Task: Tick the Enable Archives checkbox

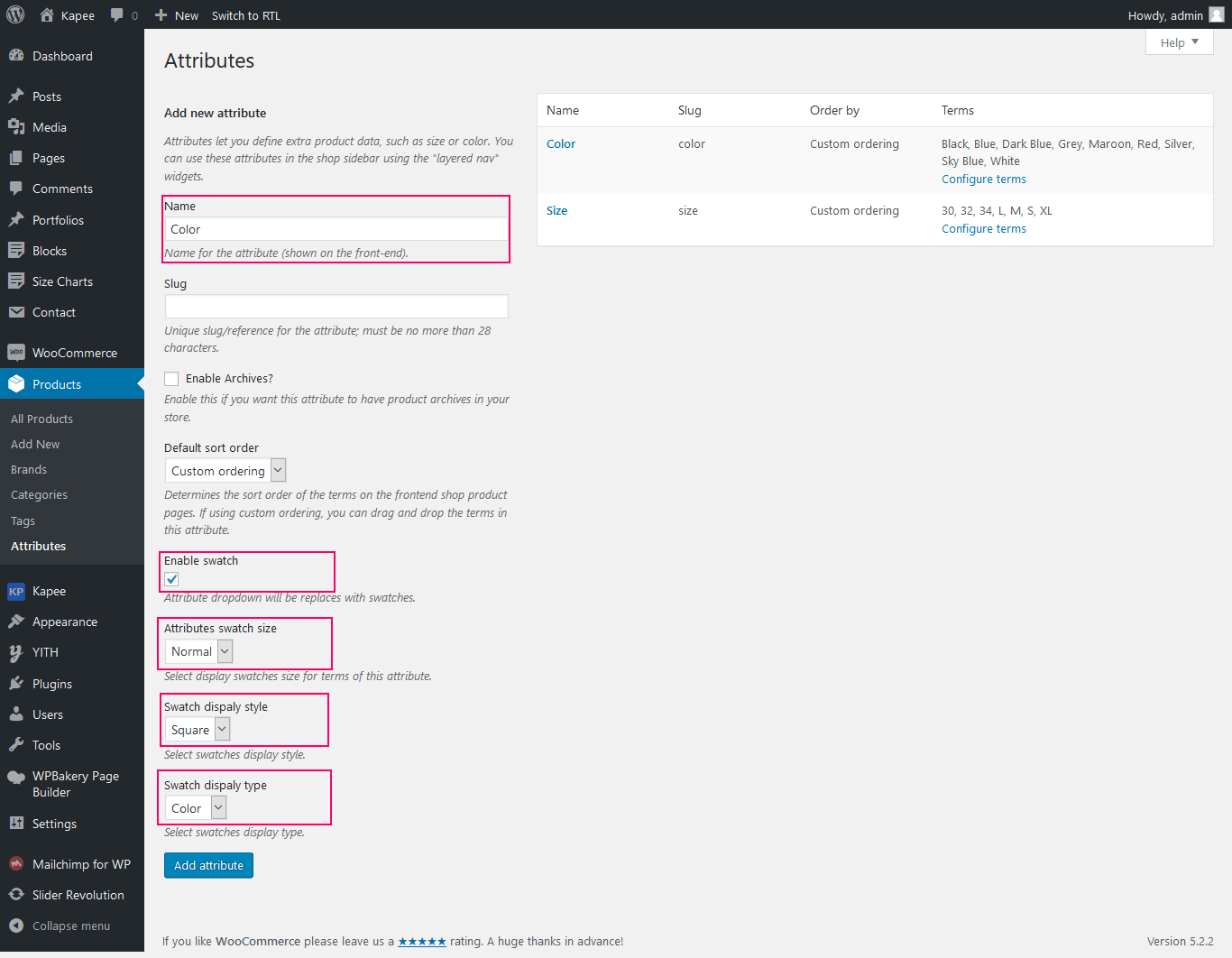Action: coord(171,379)
